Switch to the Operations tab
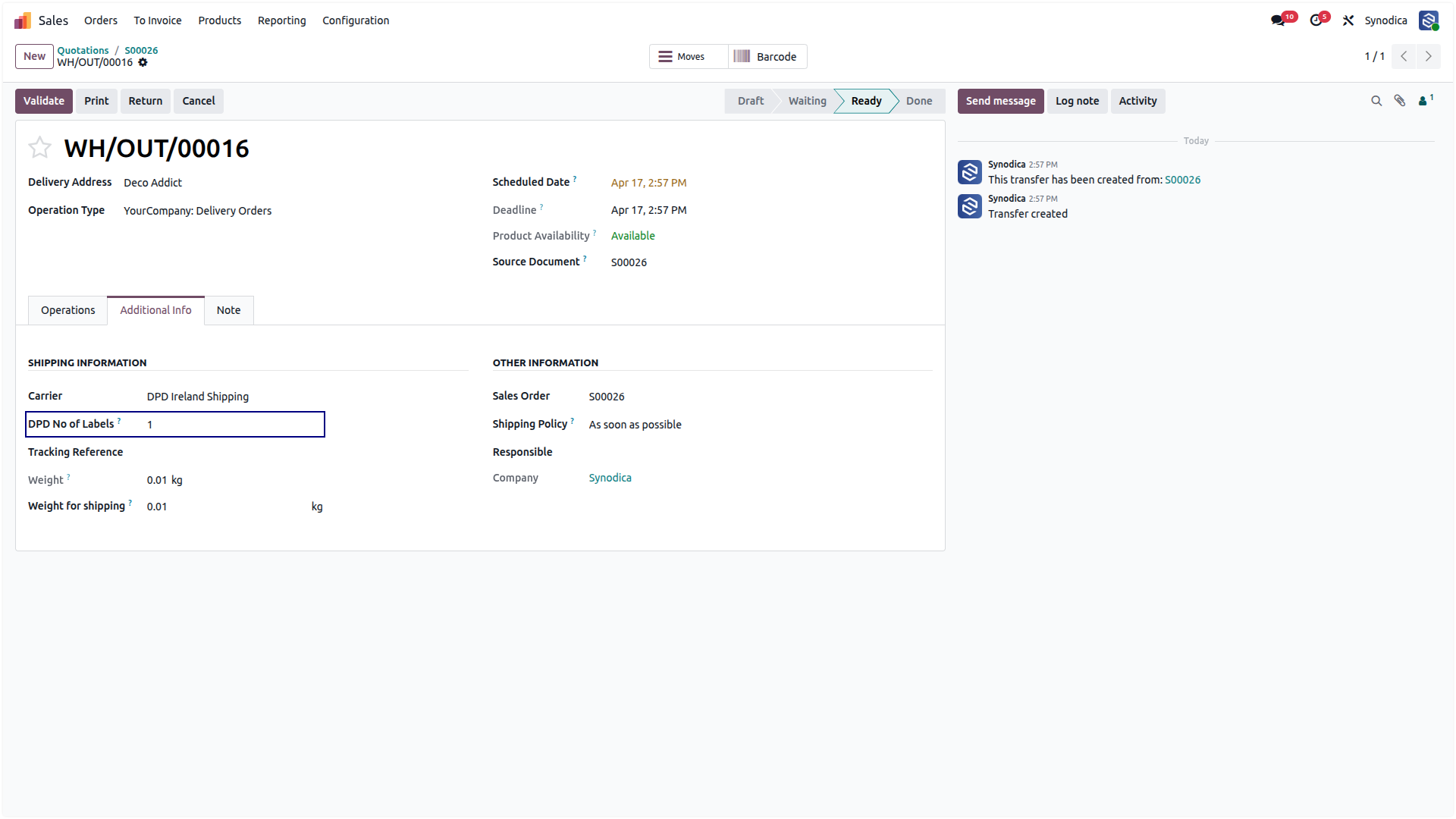1456x819 pixels. pyautogui.click(x=68, y=310)
